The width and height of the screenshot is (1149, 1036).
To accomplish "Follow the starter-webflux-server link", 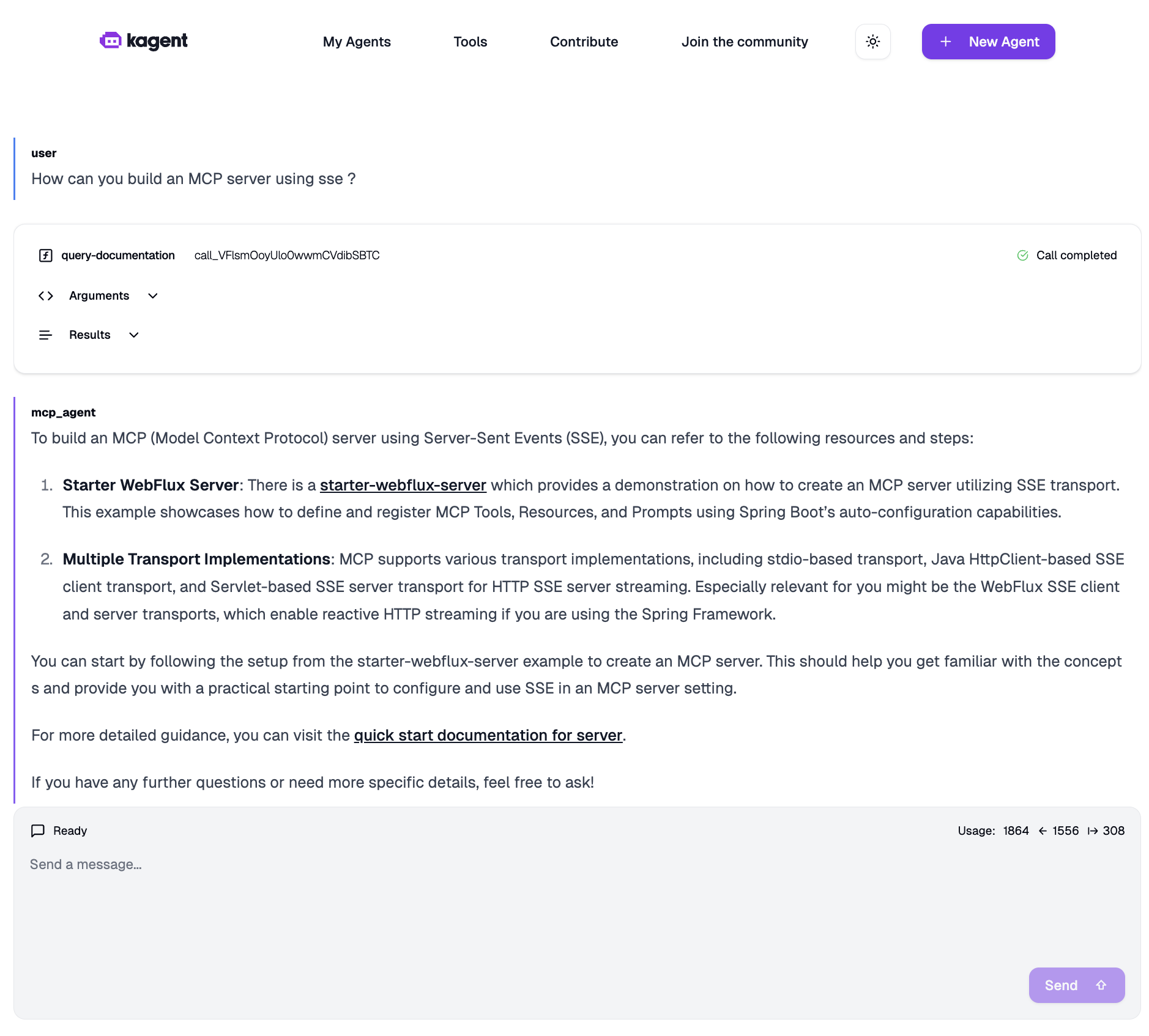I will [403, 485].
